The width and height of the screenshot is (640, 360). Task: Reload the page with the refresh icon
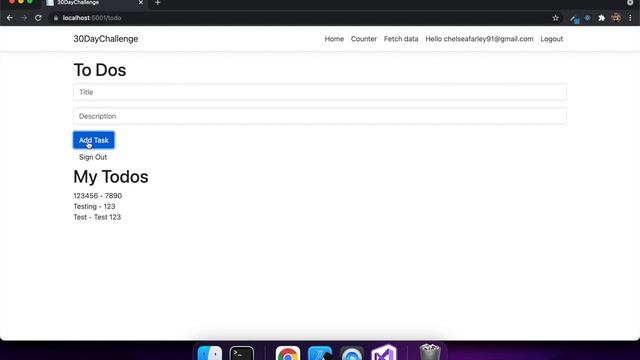(x=38, y=18)
